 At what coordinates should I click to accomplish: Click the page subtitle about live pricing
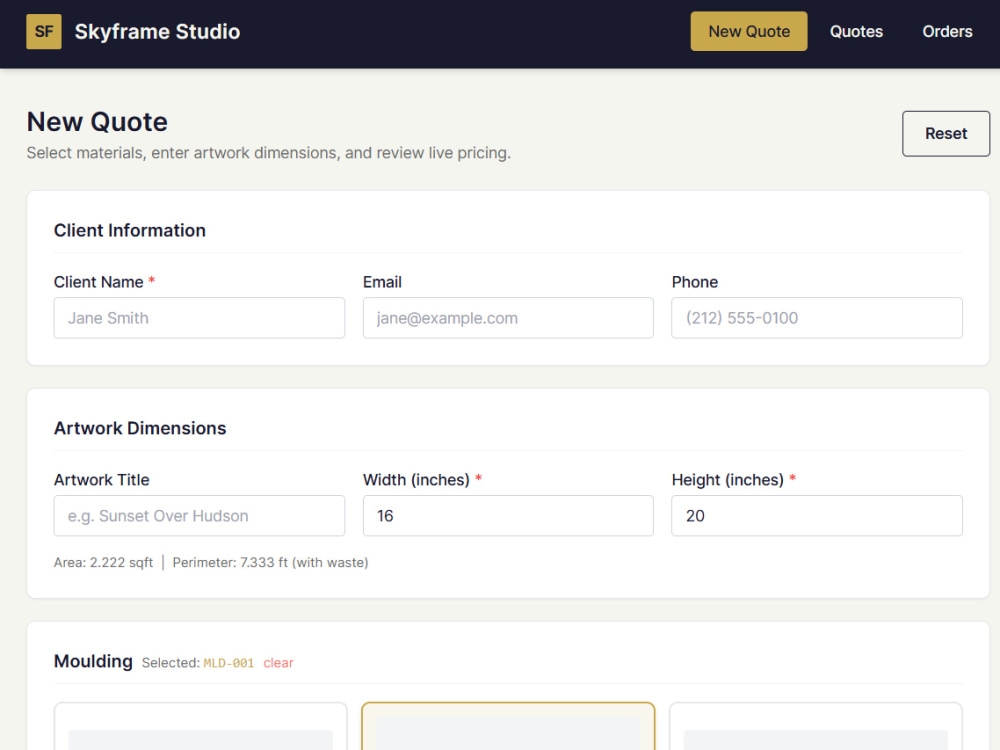[268, 153]
